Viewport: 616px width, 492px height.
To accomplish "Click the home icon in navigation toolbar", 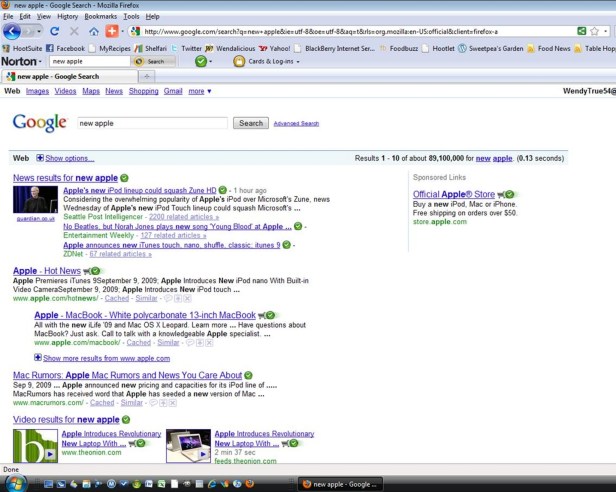I will coord(94,32).
